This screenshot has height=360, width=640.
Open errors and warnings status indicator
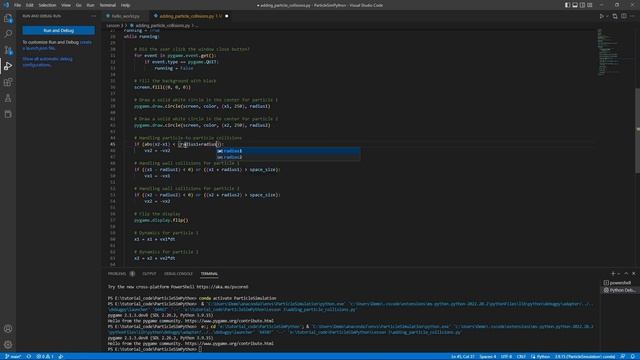(44, 356)
